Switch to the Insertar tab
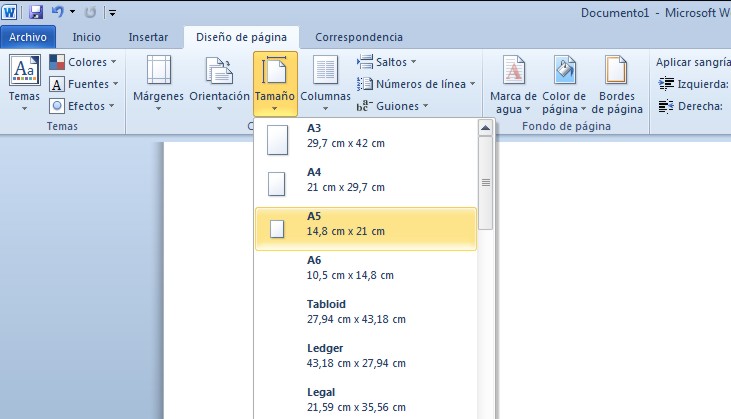Viewport: 731px width, 419px height. click(x=148, y=37)
